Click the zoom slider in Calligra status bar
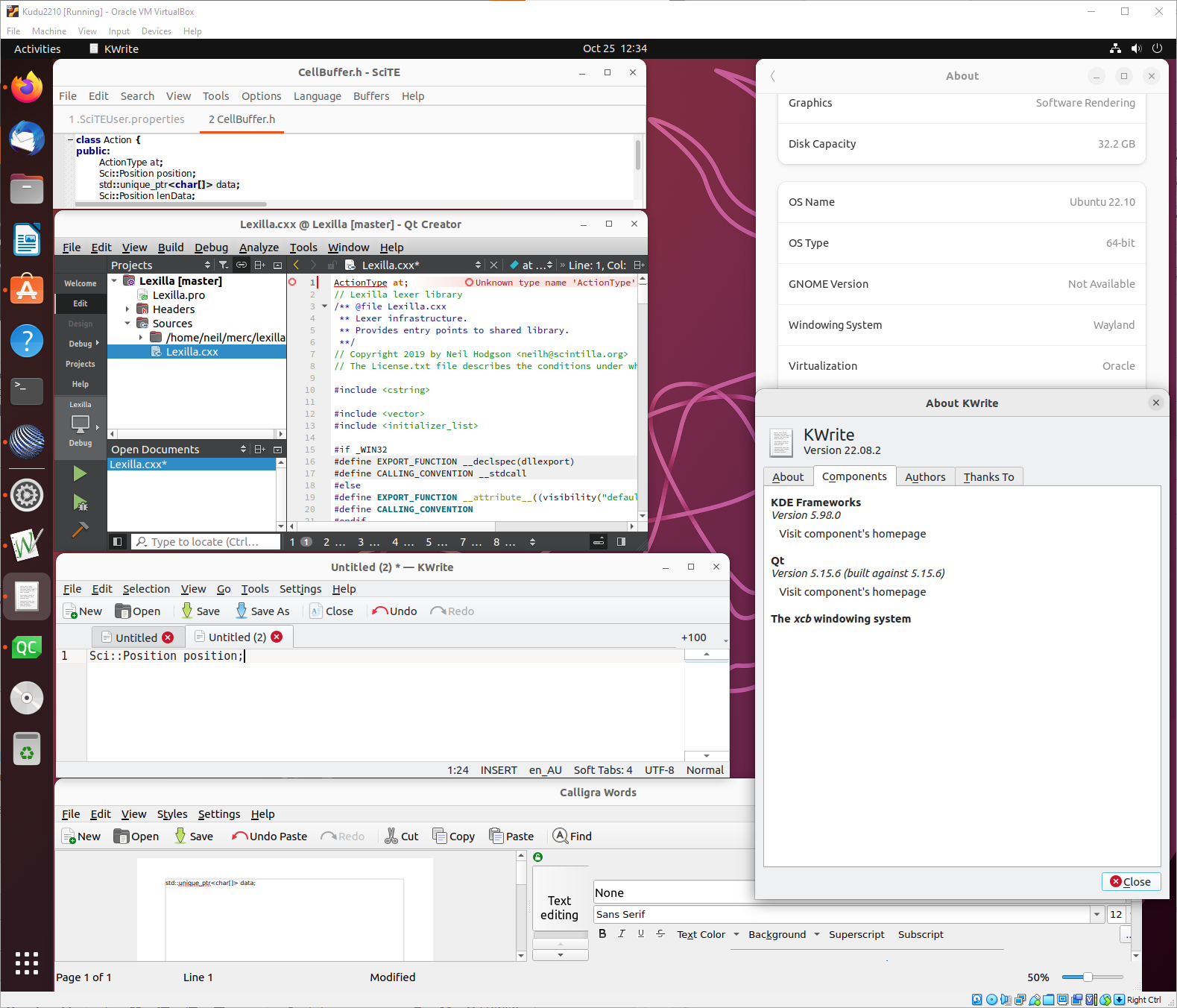1177x1008 pixels. coord(1092,977)
